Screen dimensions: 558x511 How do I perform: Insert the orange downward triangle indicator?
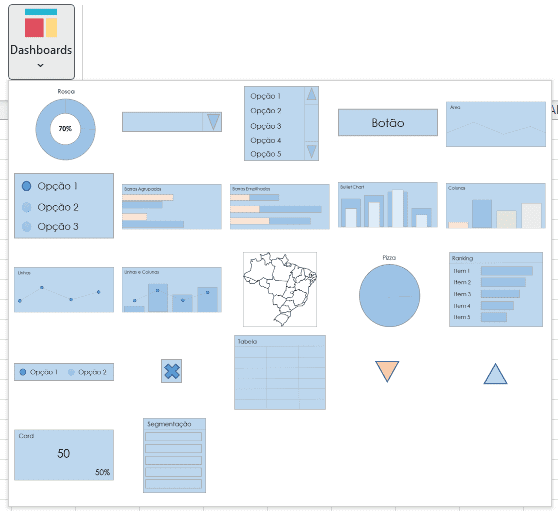pyautogui.click(x=387, y=371)
